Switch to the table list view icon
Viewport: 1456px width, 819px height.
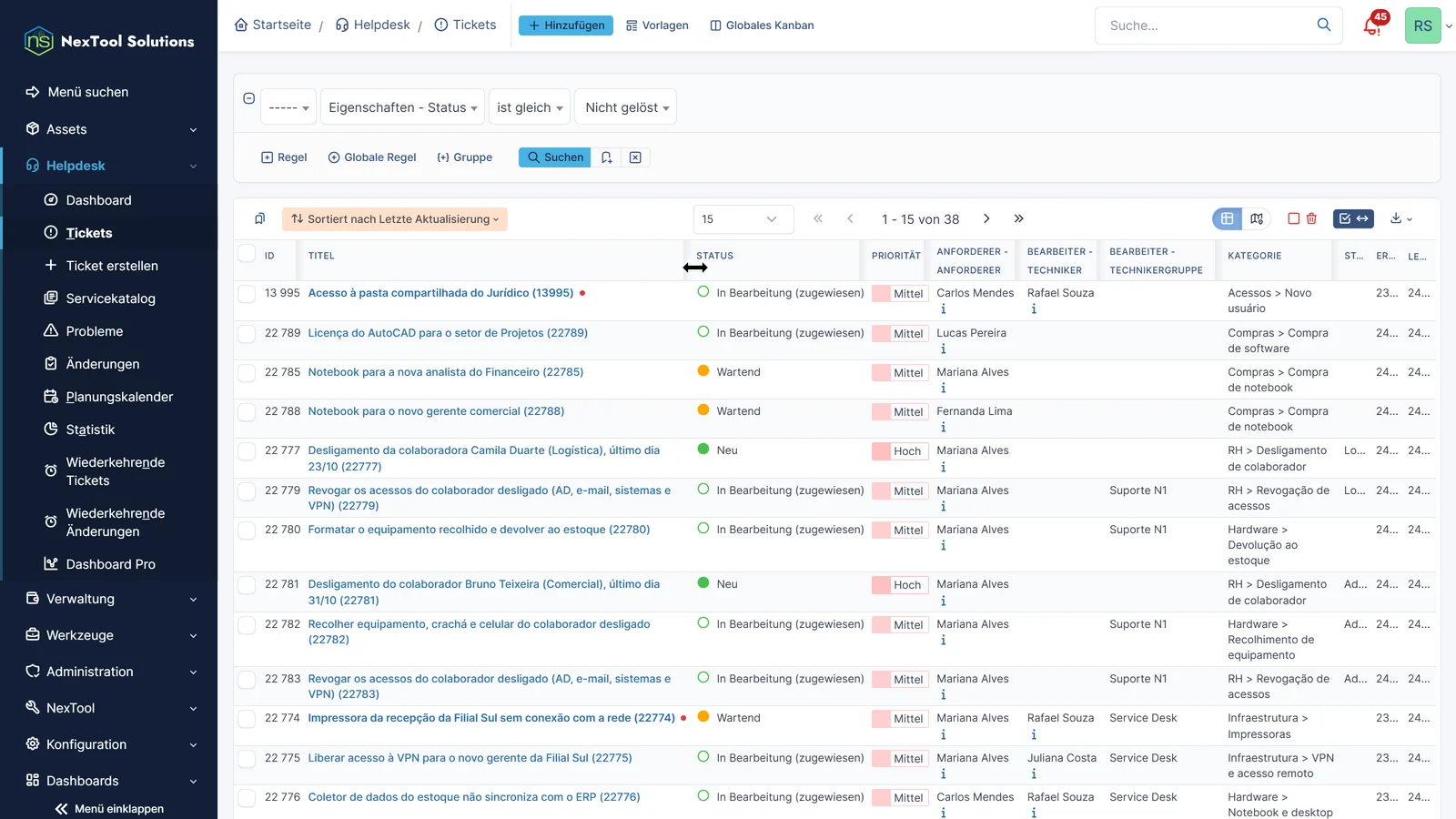click(1227, 218)
